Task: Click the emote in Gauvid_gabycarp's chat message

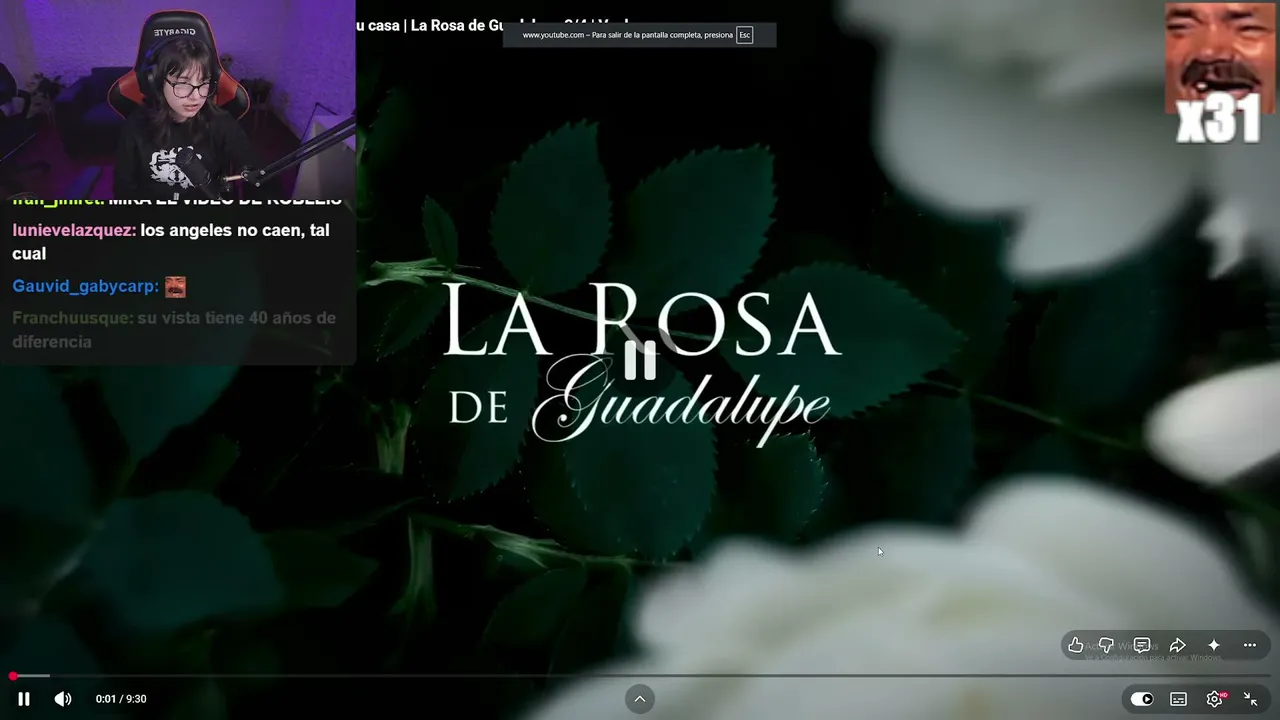Action: (175, 287)
